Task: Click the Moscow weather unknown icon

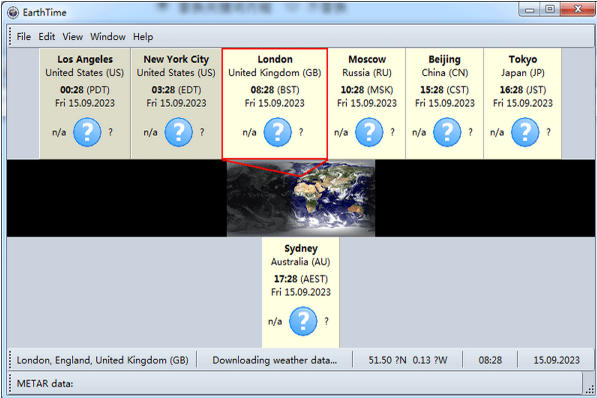Action: 369,132
